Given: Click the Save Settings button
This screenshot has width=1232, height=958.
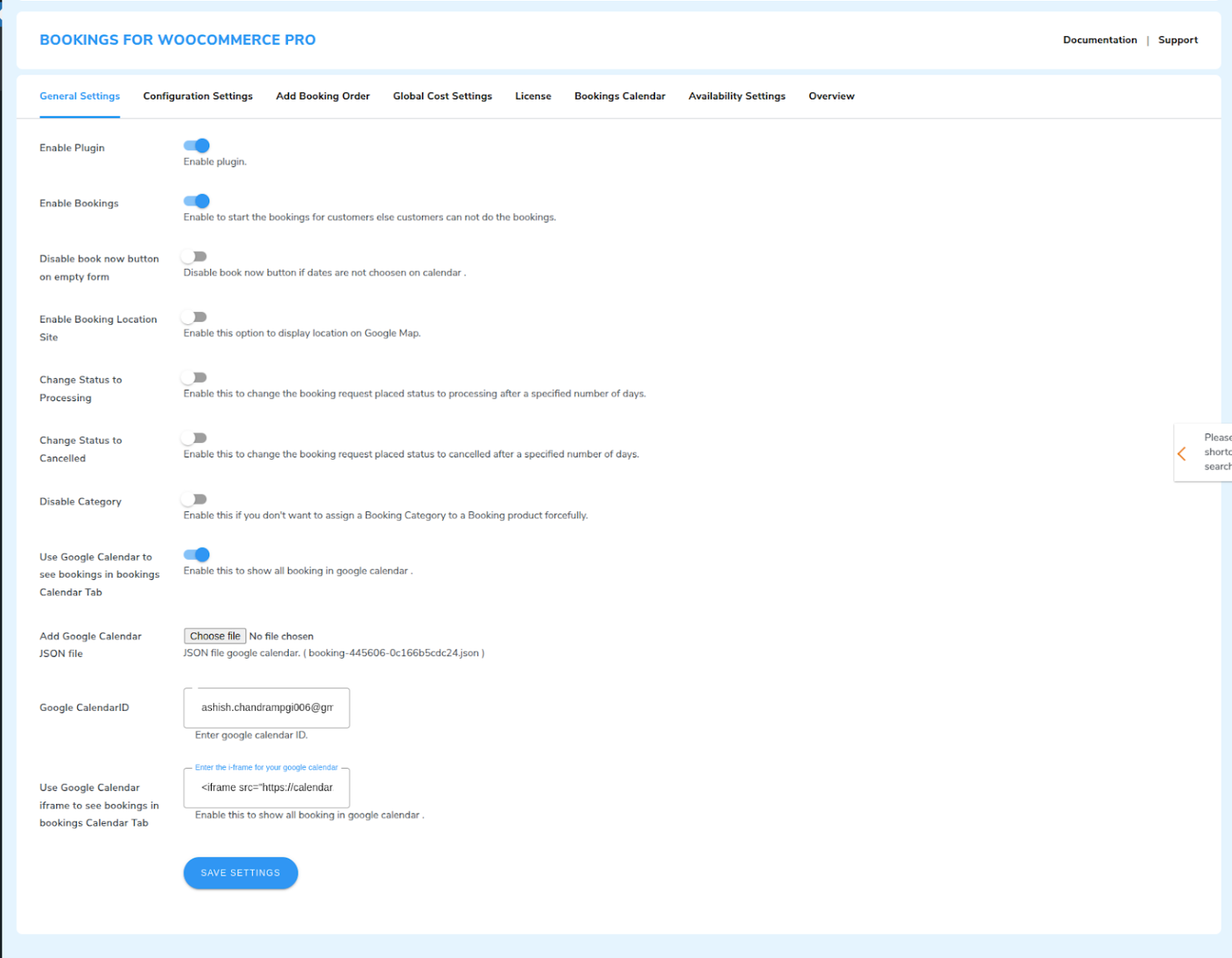Looking at the screenshot, I should point(240,873).
